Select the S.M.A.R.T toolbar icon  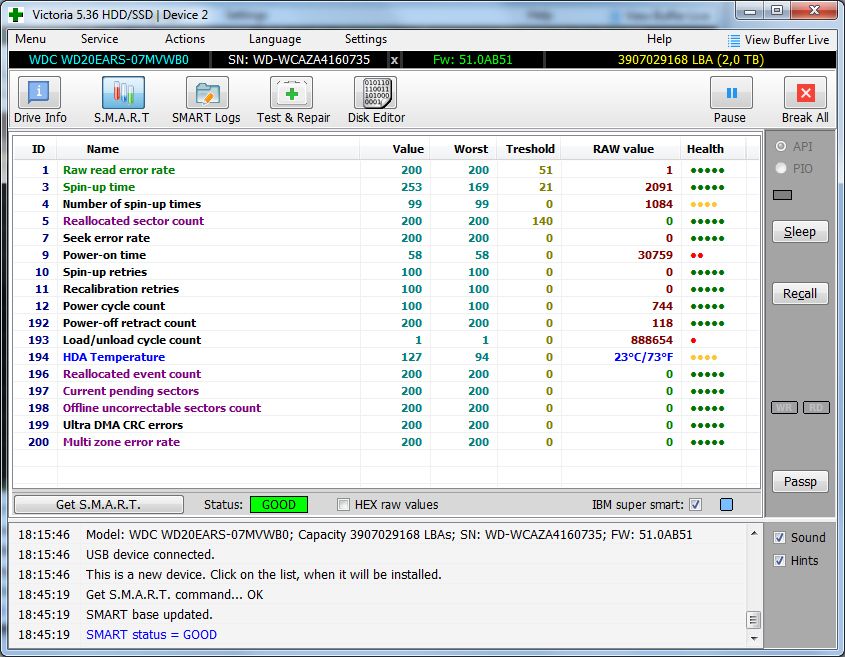tap(123, 93)
